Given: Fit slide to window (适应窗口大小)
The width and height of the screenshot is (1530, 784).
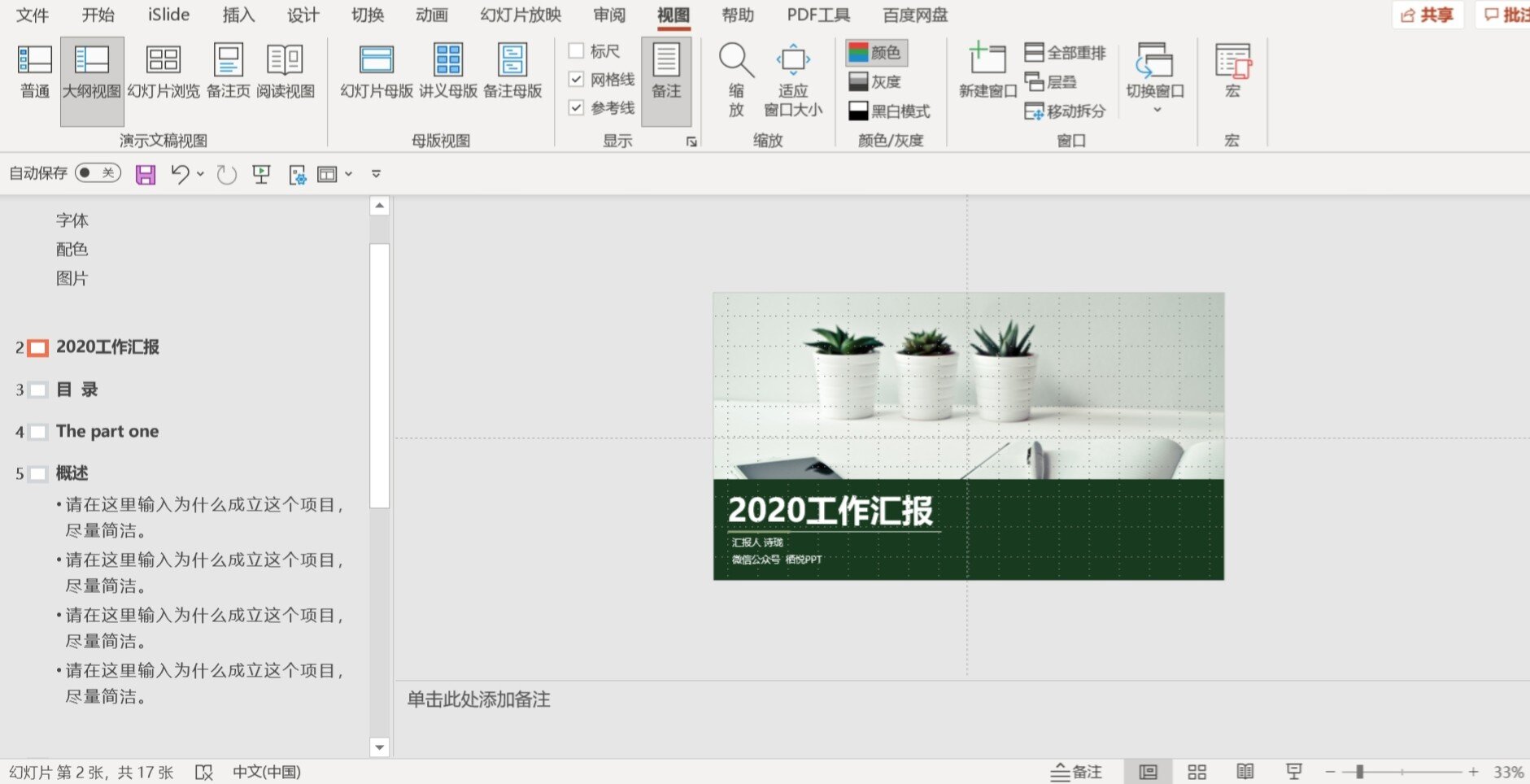Looking at the screenshot, I should [793, 81].
